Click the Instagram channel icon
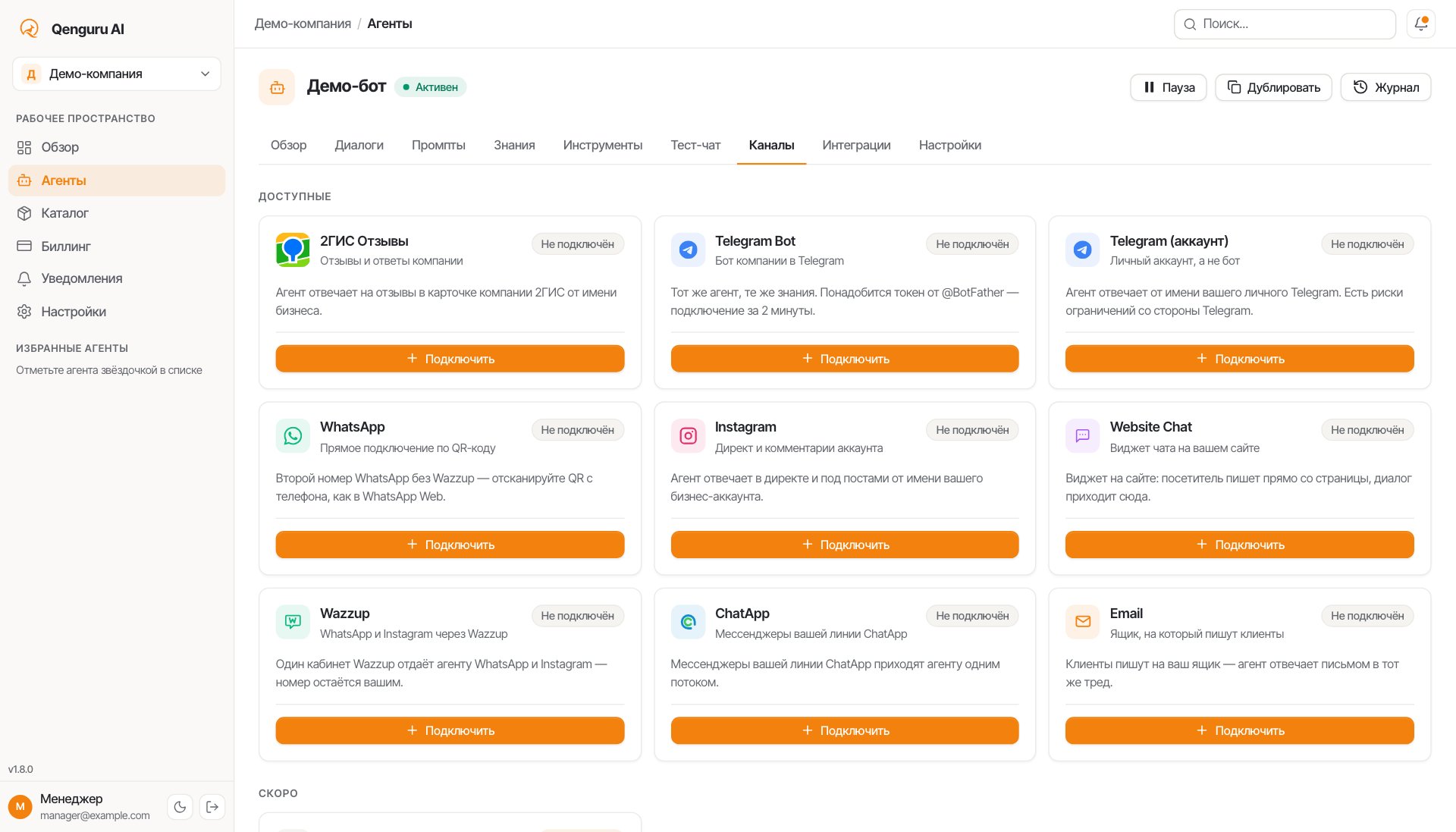Image resolution: width=1456 pixels, height=832 pixels. pyautogui.click(x=688, y=436)
